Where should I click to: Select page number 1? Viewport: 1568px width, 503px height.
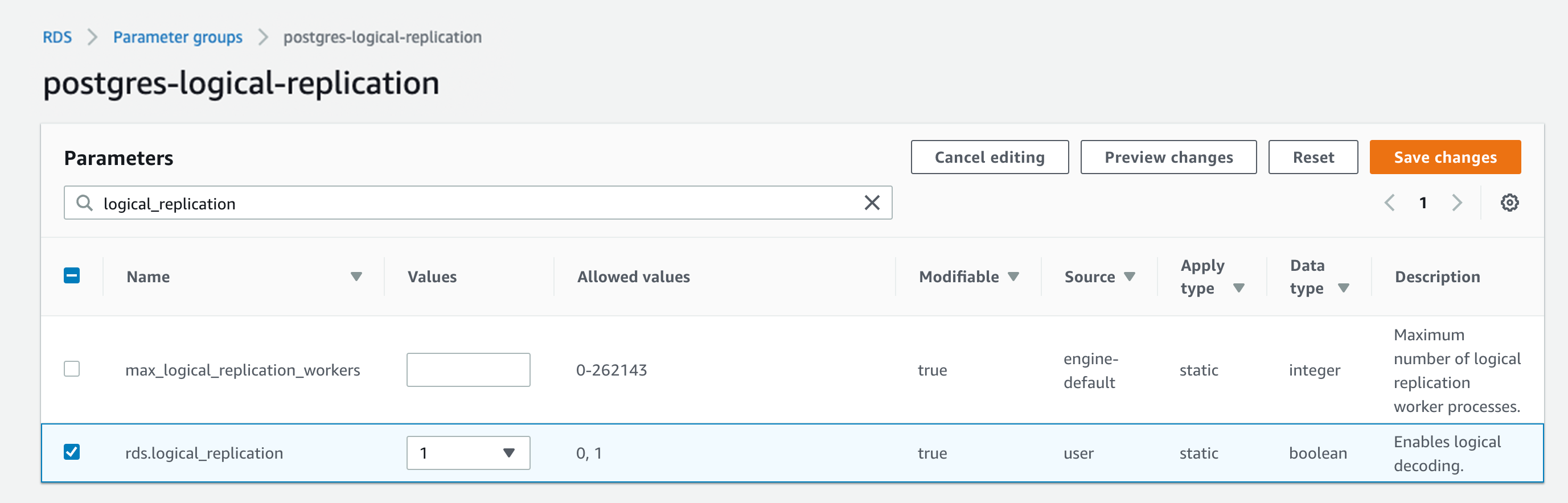[1423, 203]
